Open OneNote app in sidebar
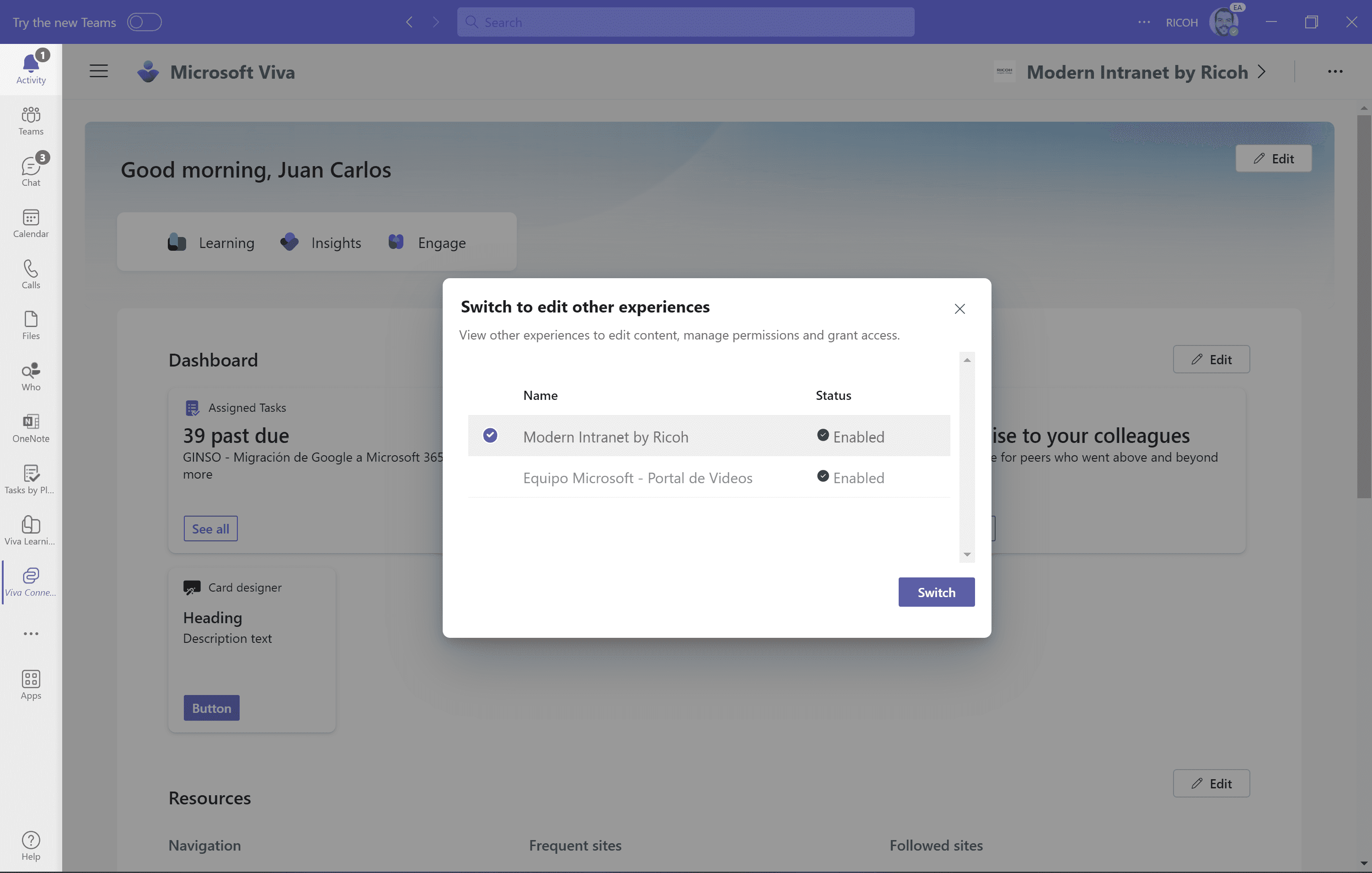Viewport: 1372px width, 873px height. pos(31,428)
